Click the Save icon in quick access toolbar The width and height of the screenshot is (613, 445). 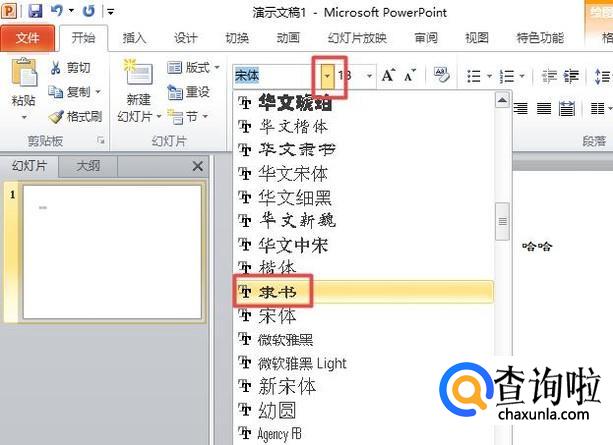36,11
